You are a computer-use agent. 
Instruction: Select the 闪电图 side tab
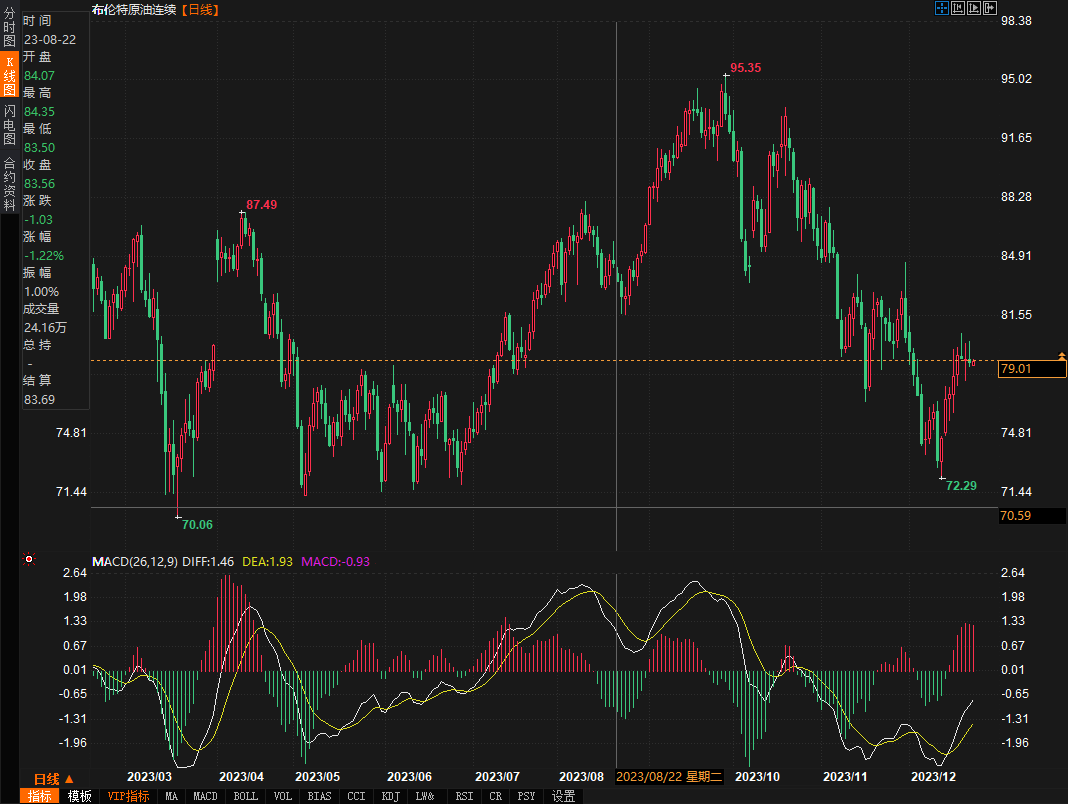coord(9,124)
